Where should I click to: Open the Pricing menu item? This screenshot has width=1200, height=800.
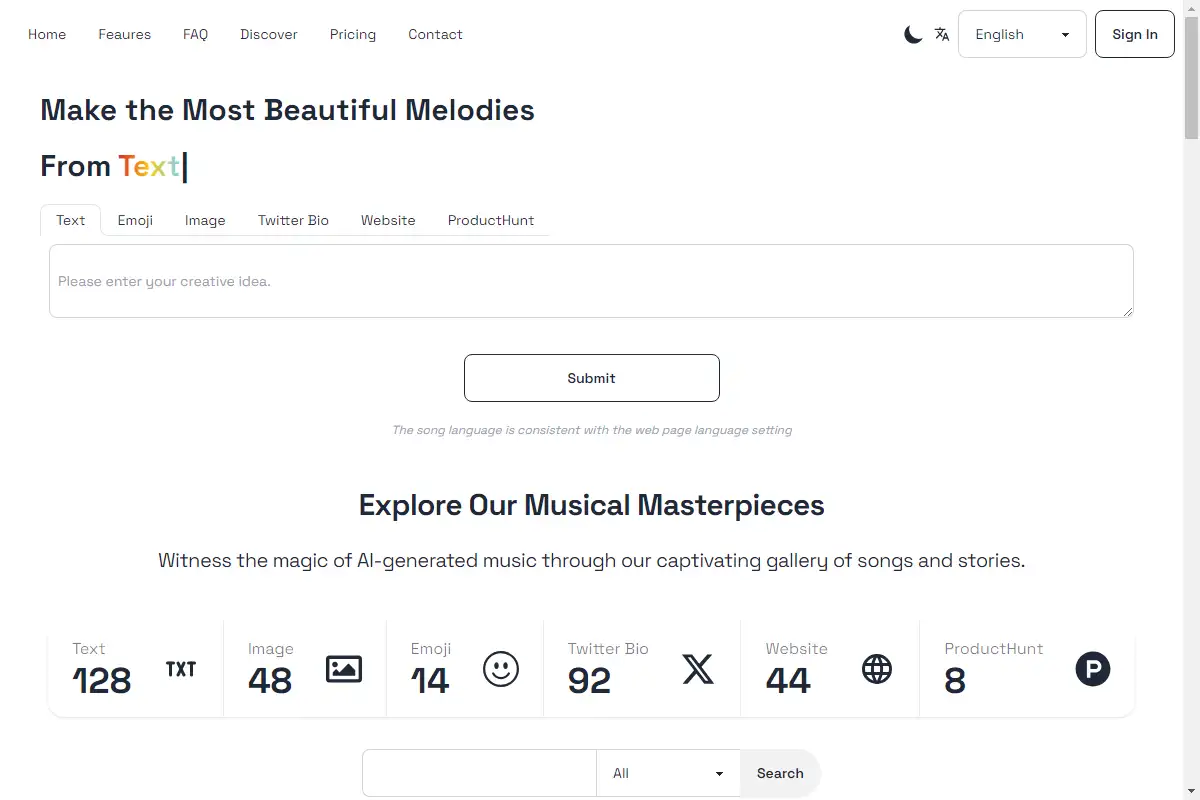[x=353, y=34]
